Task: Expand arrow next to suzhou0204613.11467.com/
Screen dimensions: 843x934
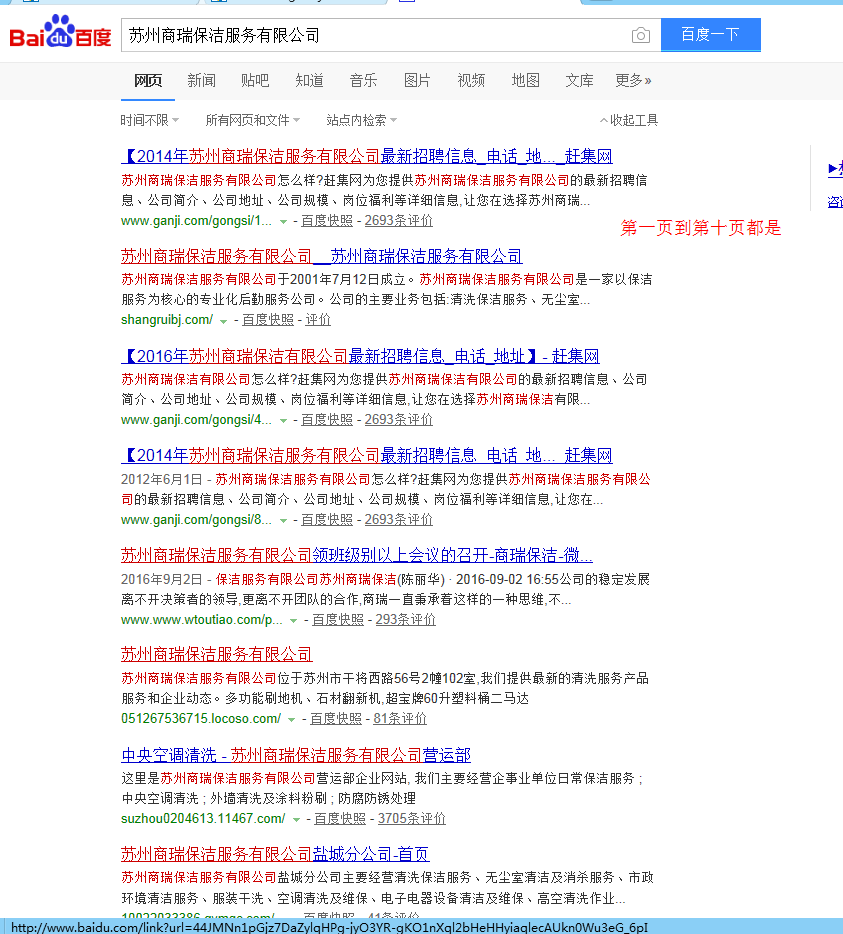Action: [x=296, y=820]
